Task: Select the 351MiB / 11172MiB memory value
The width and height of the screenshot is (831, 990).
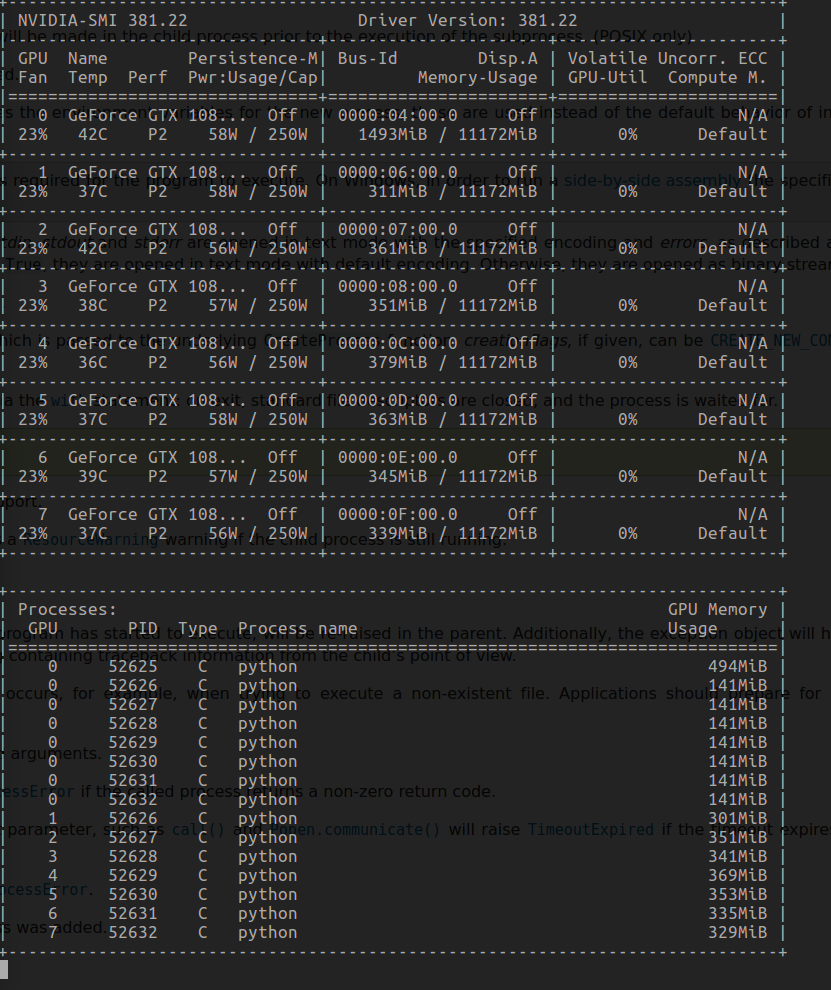Action: pyautogui.click(x=453, y=306)
